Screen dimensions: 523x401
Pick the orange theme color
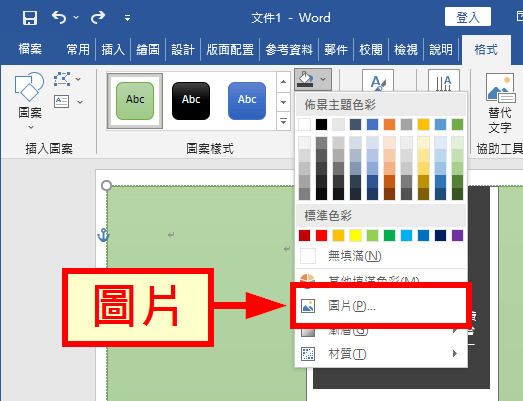pos(389,124)
